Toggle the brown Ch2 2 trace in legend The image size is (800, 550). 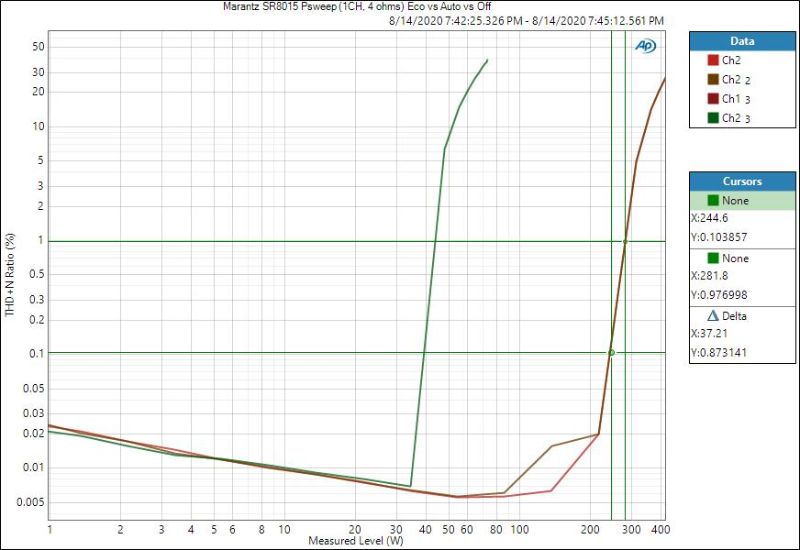[712, 80]
